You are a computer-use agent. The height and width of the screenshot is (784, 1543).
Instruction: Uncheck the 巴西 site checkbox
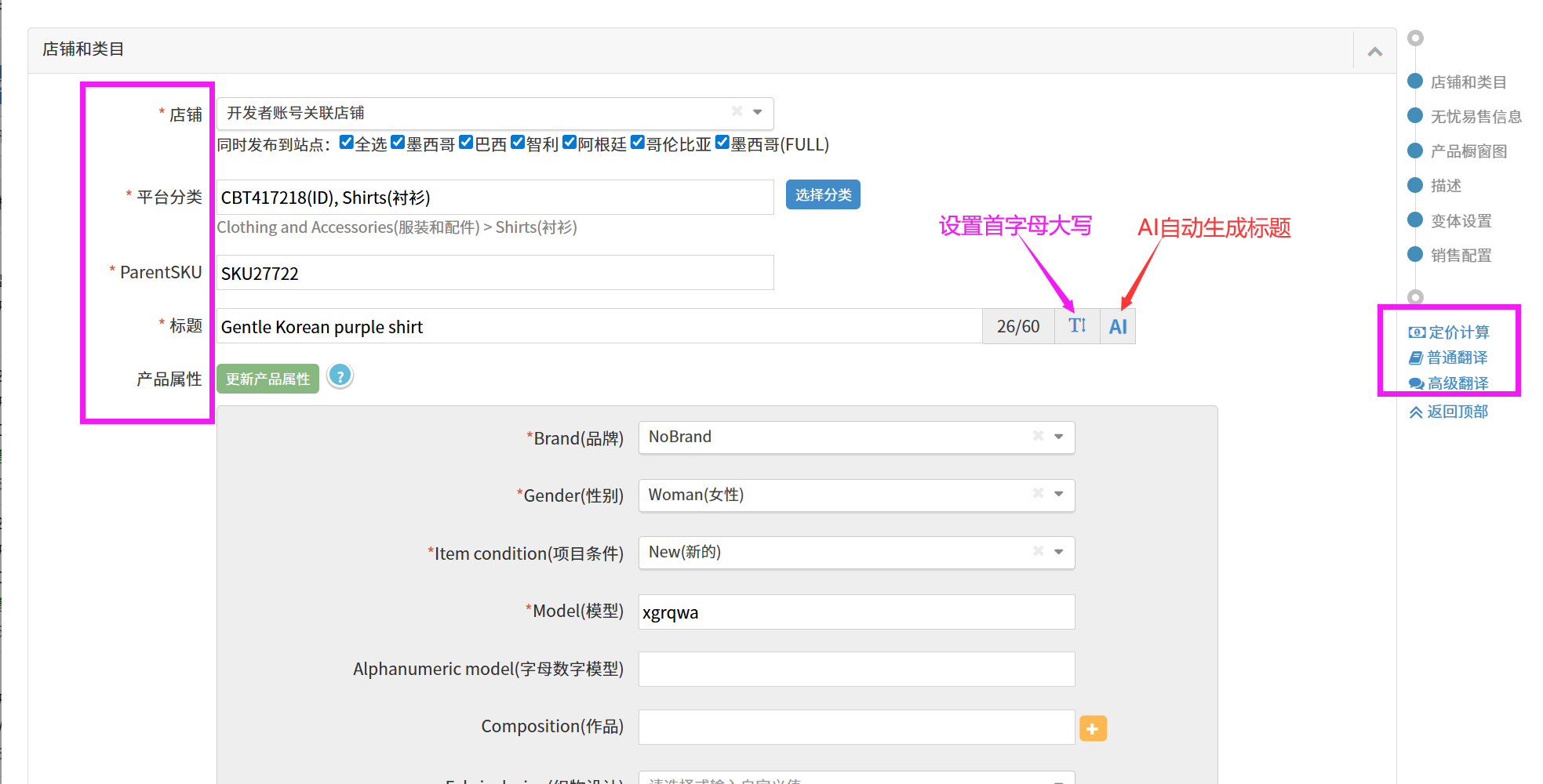pos(466,142)
